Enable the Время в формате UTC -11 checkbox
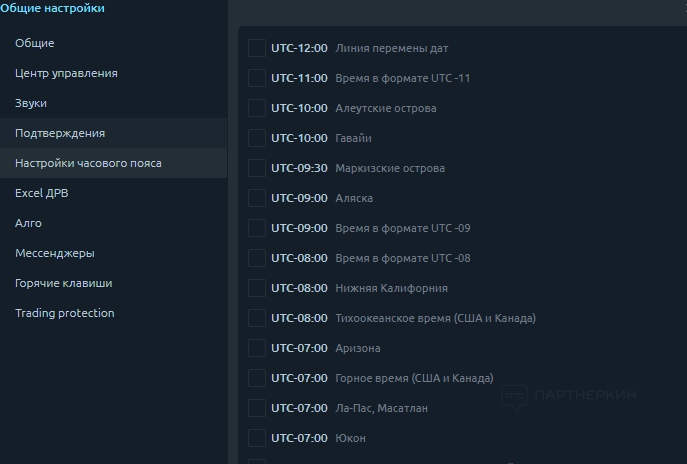 click(x=257, y=78)
